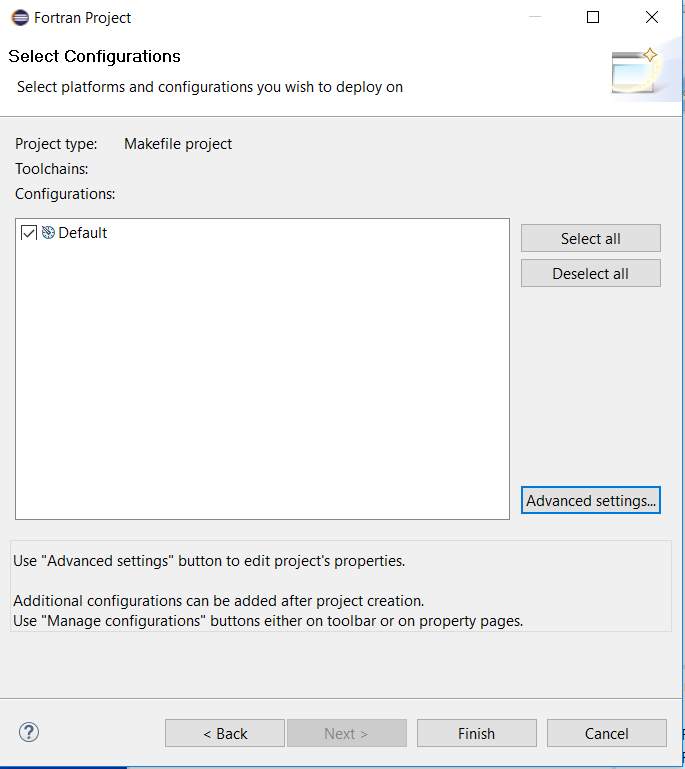The width and height of the screenshot is (685, 769).
Task: Cancel the Fortran Project wizard
Action: pos(607,733)
